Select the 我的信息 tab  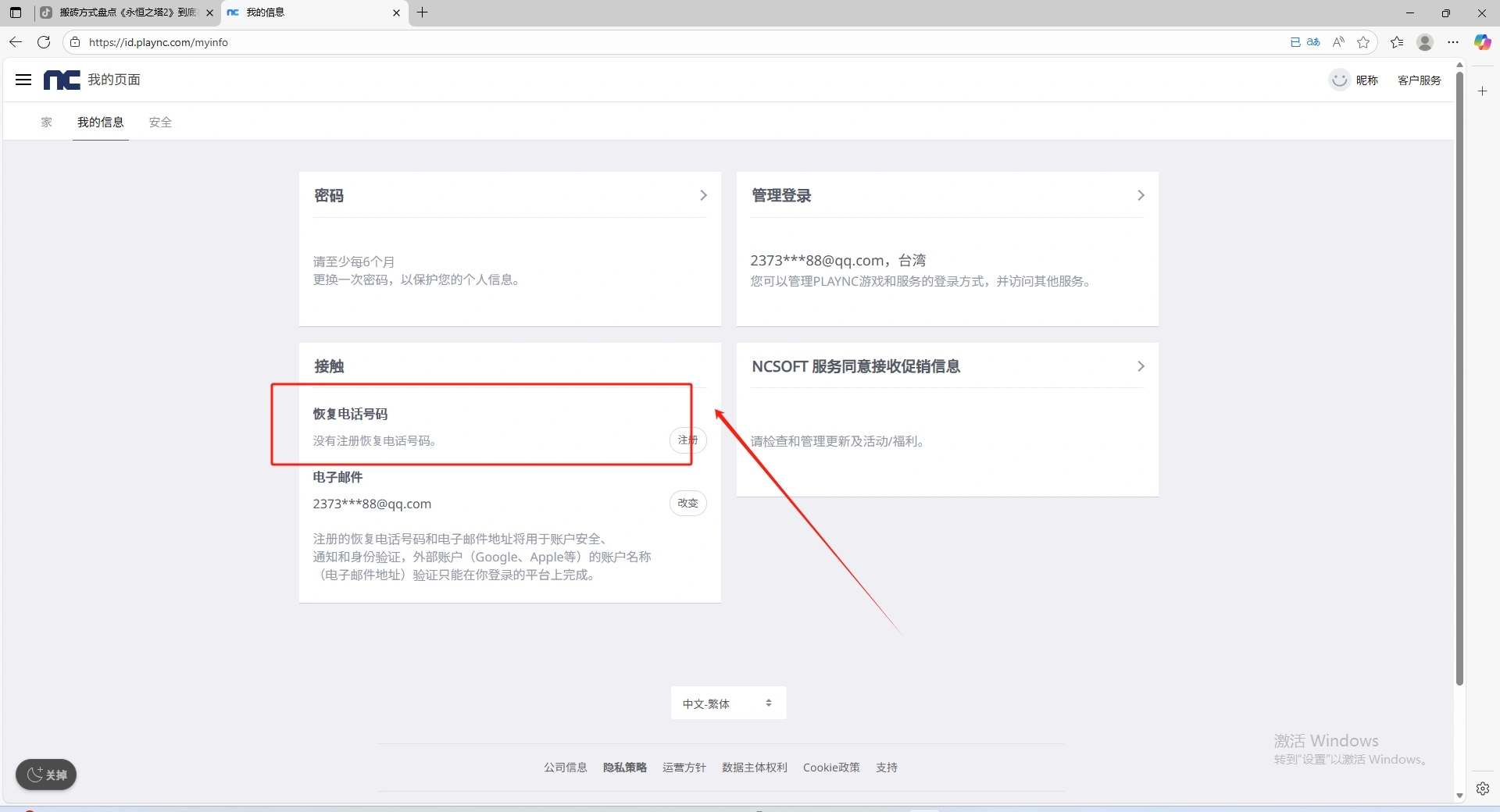[101, 122]
